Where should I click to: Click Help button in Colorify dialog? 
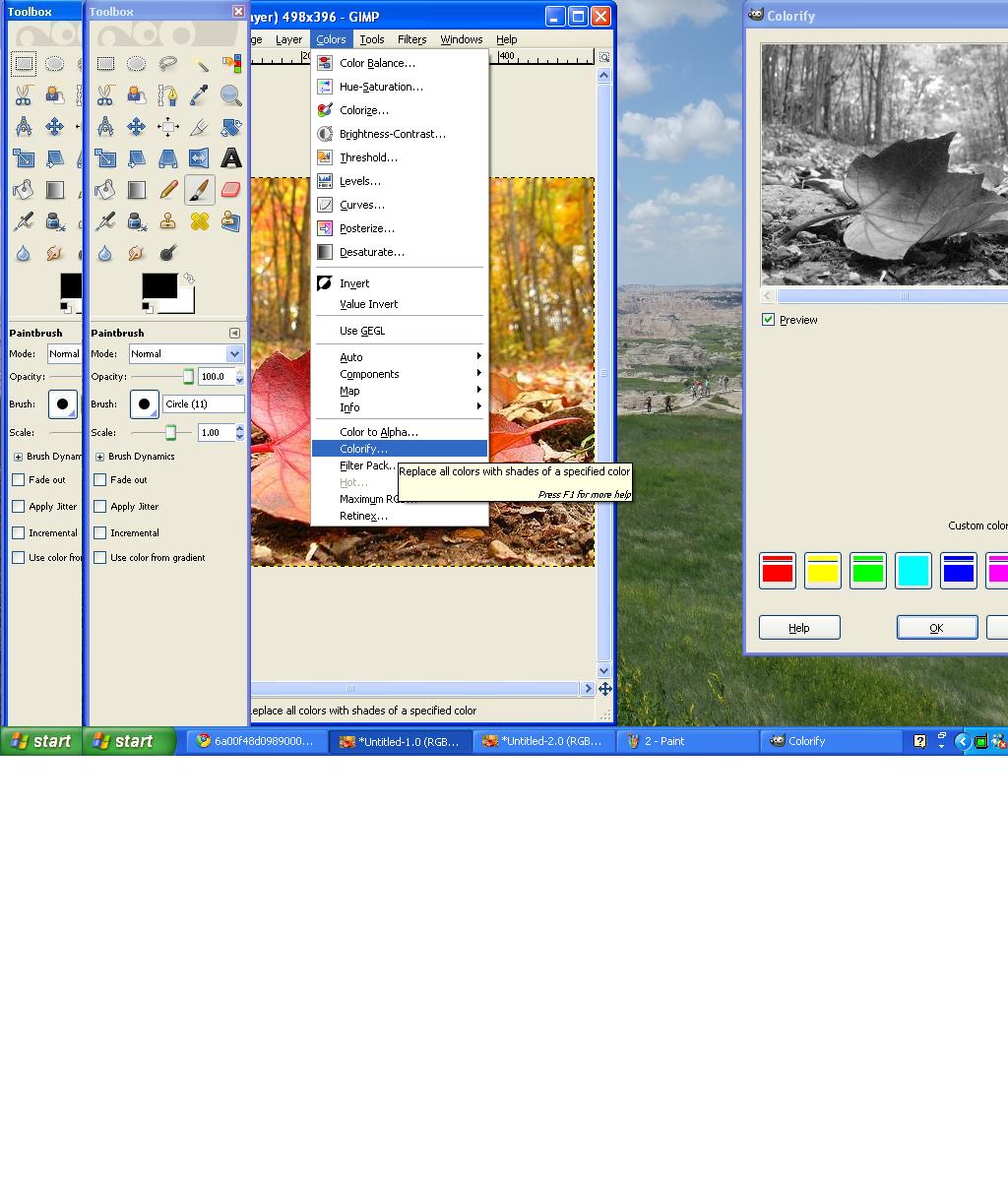(x=799, y=628)
